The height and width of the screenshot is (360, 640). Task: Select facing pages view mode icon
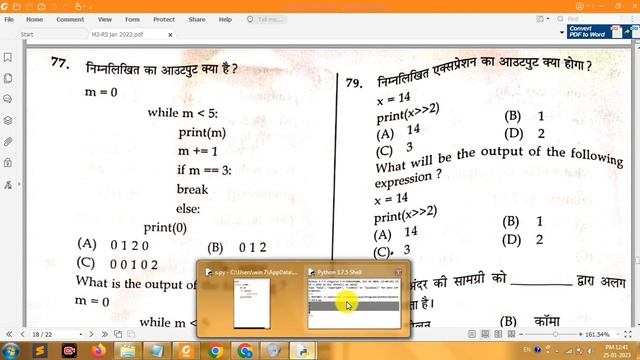pos(498,334)
